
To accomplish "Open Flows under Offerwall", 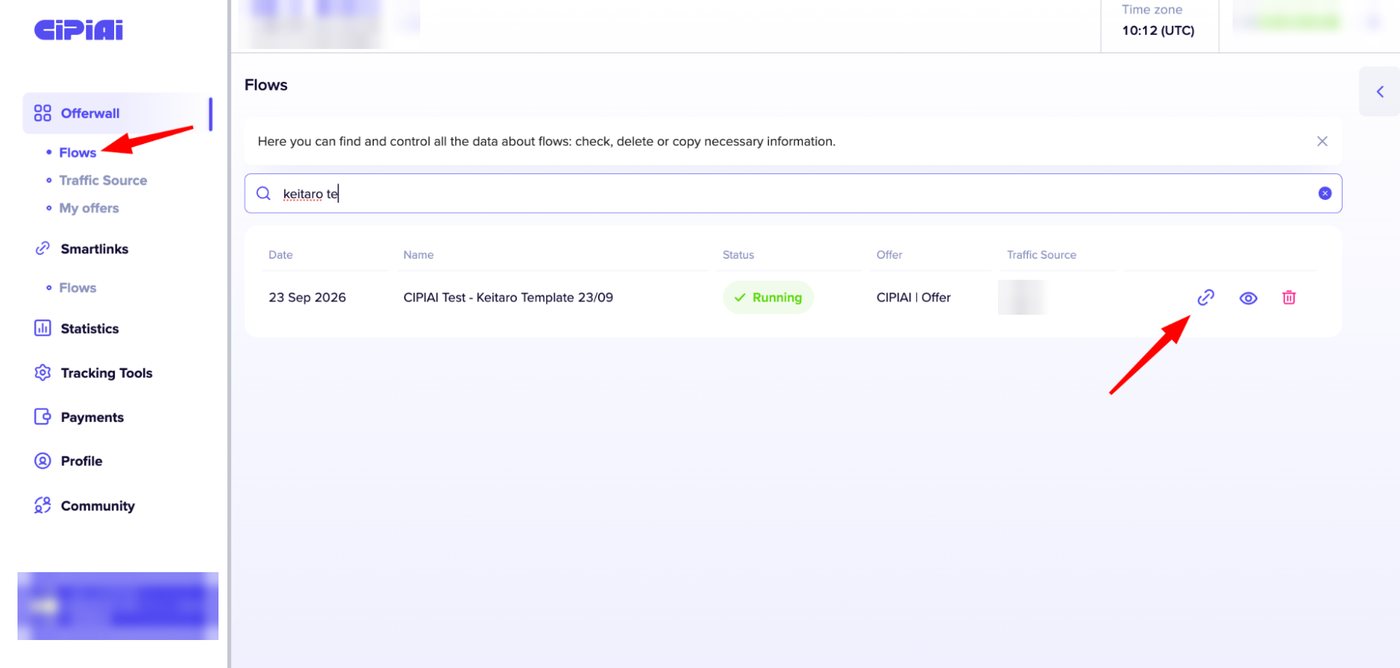I will (77, 152).
